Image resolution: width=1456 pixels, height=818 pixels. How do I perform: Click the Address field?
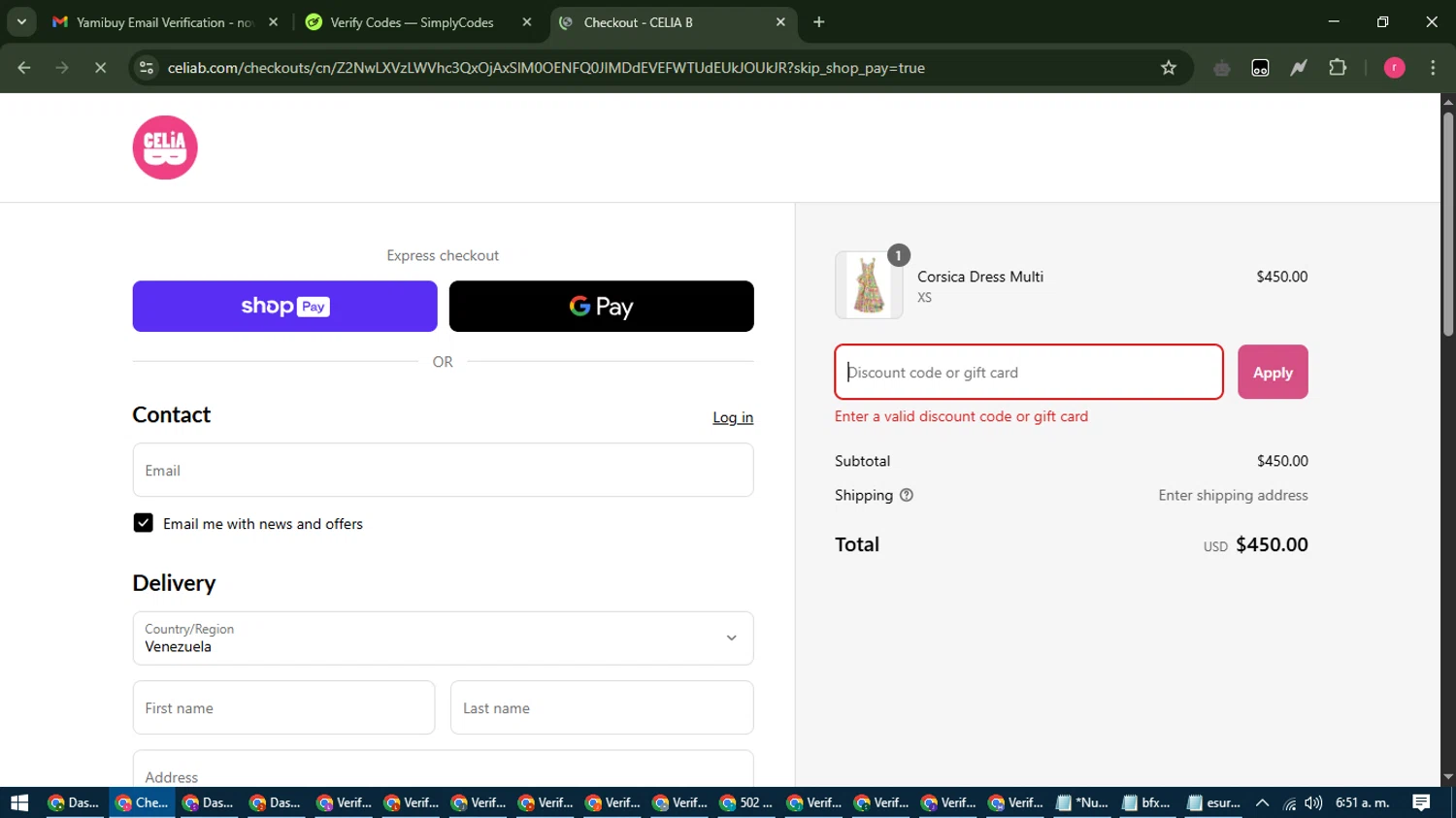click(x=443, y=770)
